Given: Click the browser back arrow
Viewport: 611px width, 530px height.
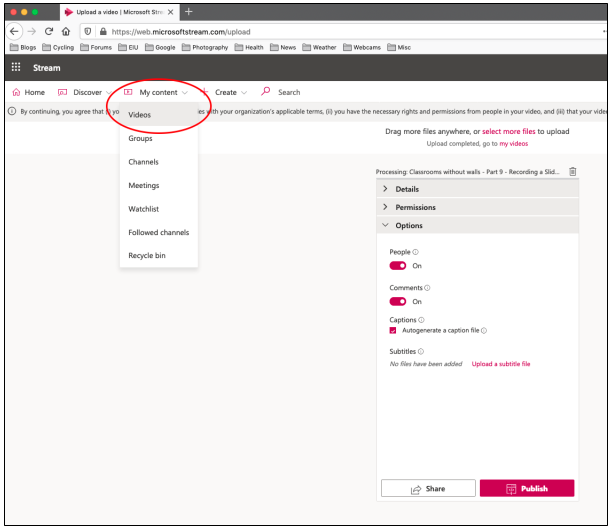Looking at the screenshot, I should pos(14,31).
